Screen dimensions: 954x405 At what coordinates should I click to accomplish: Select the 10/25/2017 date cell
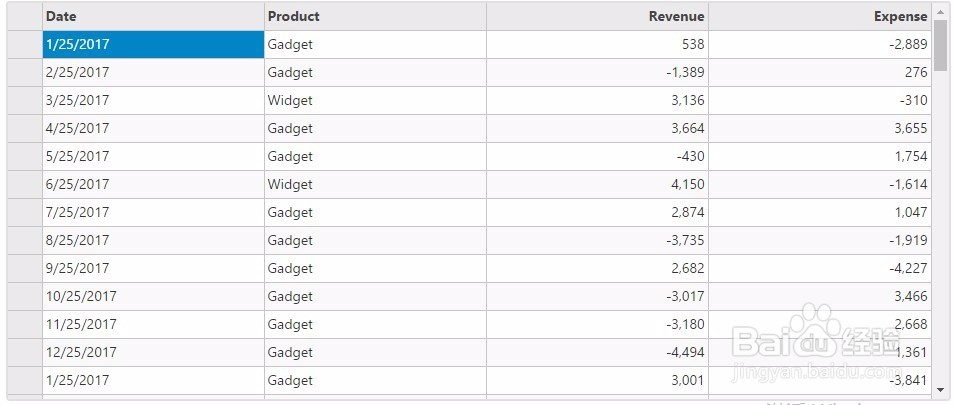point(154,296)
